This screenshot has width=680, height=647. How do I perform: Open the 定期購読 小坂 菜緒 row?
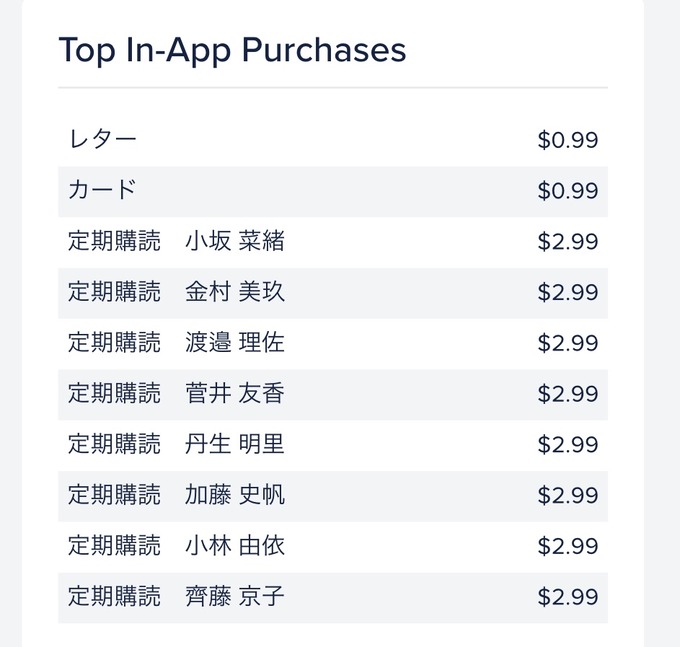point(333,242)
